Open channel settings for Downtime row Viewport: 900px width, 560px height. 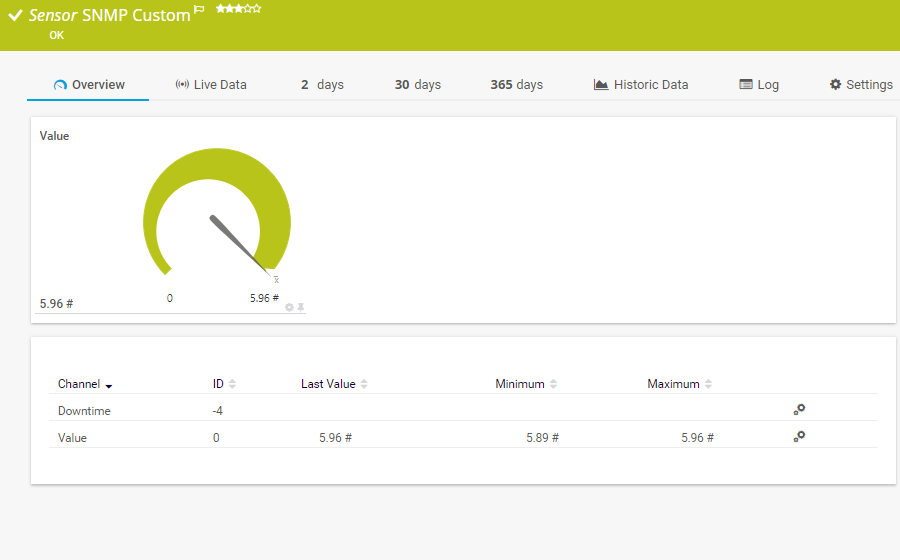click(x=799, y=410)
